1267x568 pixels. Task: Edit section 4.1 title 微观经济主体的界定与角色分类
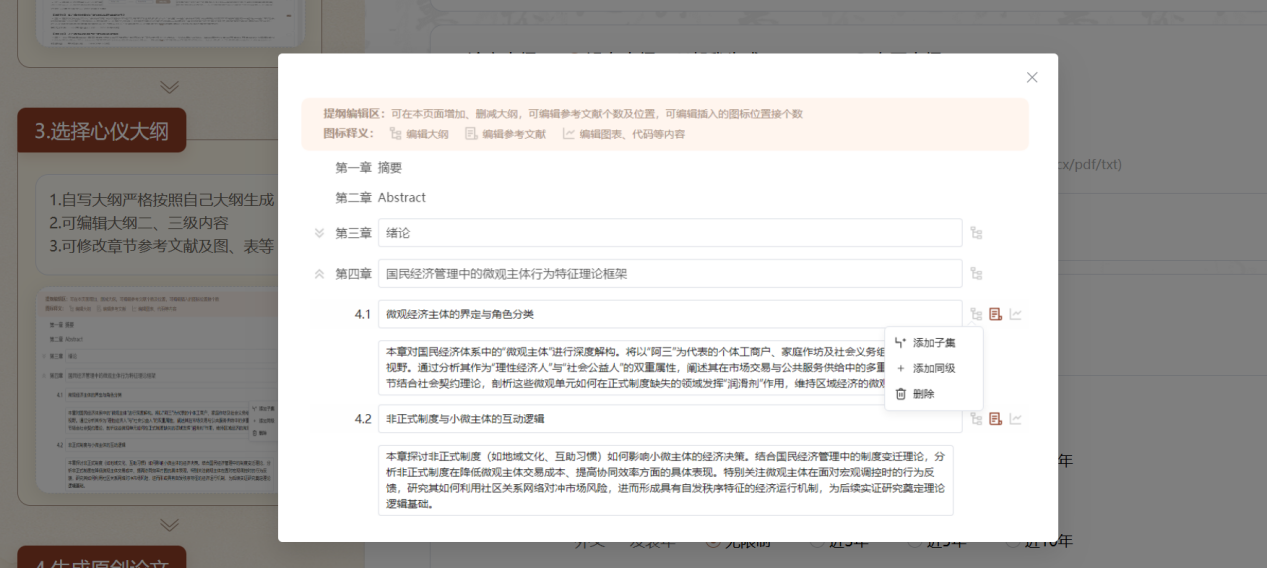(x=670, y=314)
